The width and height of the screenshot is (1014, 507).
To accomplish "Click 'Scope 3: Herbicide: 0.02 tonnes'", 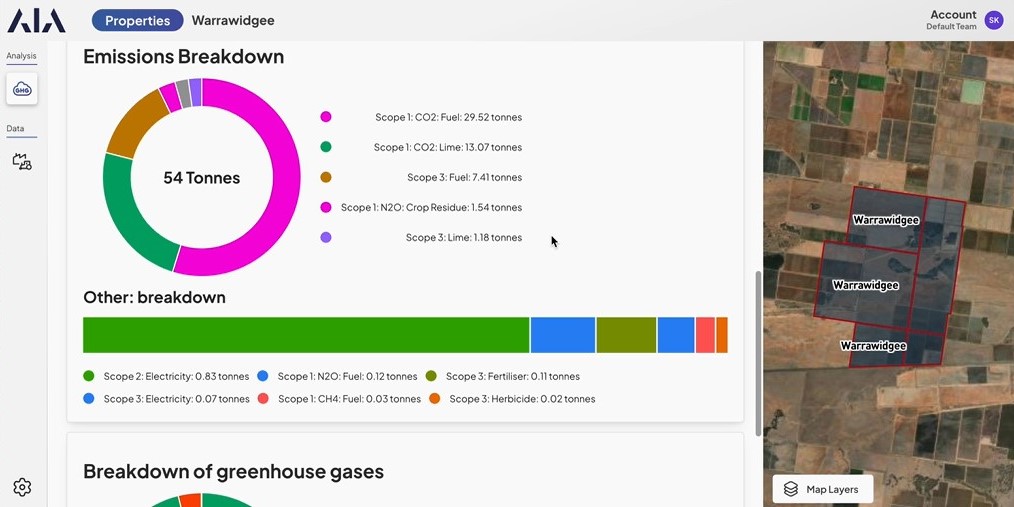I will click(522, 398).
